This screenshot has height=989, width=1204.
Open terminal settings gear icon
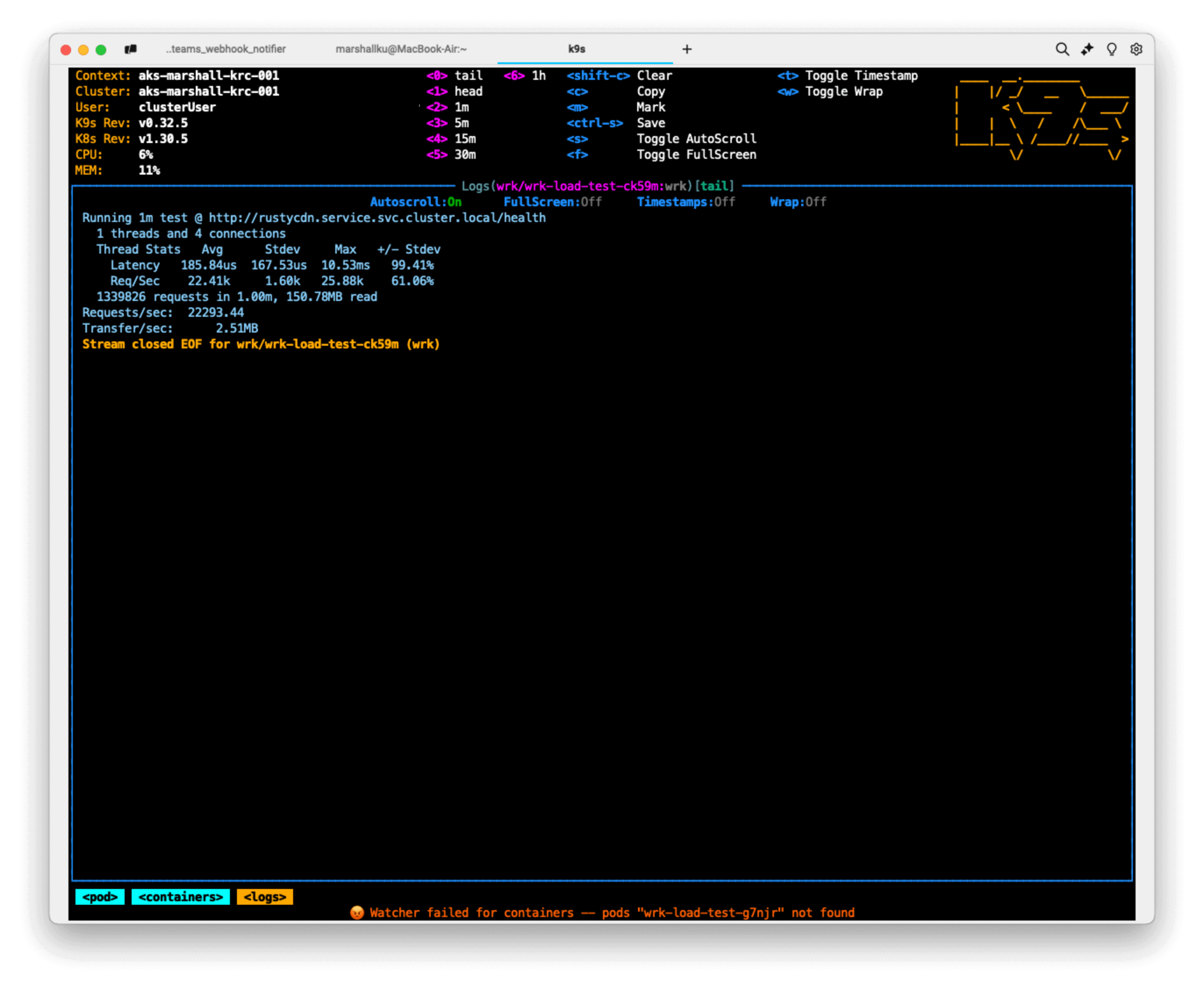click(x=1136, y=50)
